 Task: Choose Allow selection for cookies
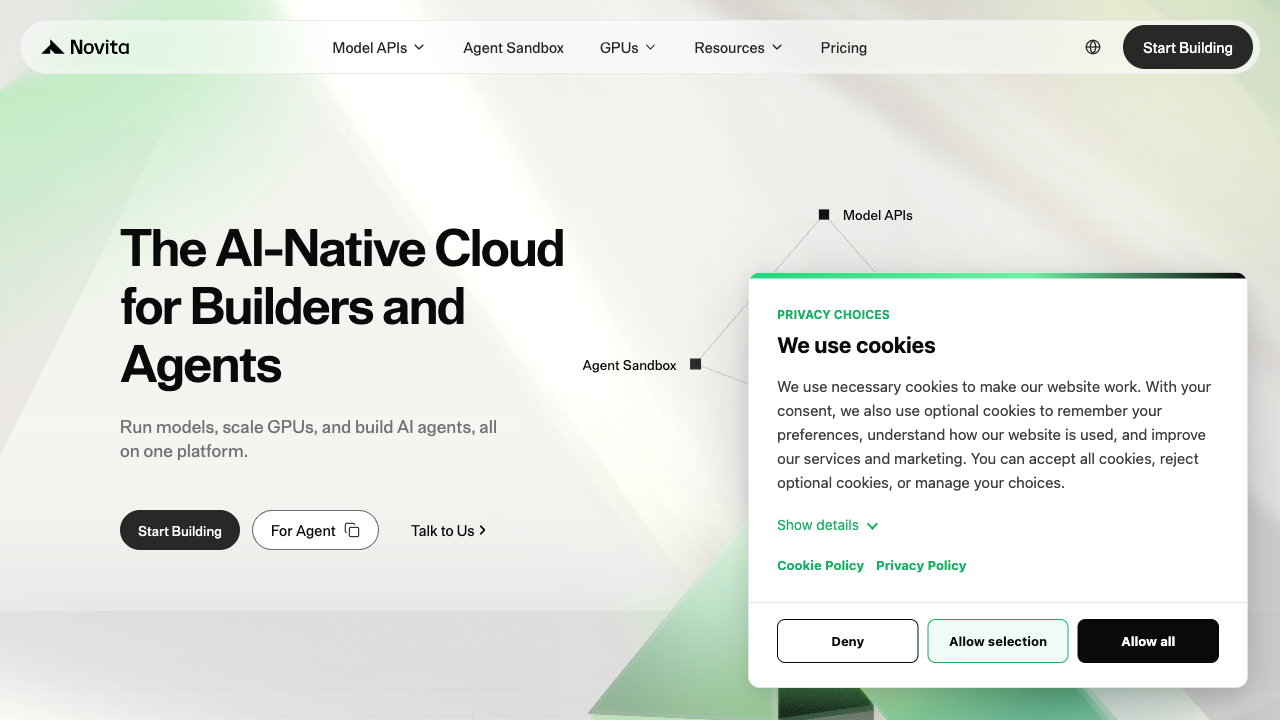pyautogui.click(x=998, y=641)
